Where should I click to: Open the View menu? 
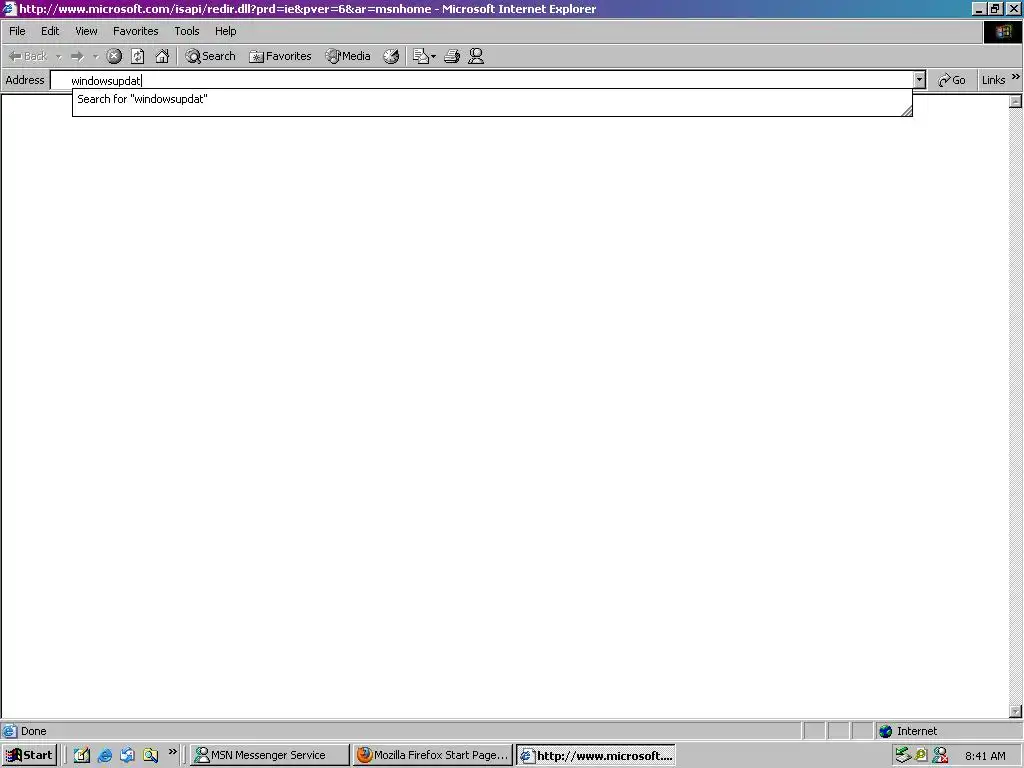[86, 31]
